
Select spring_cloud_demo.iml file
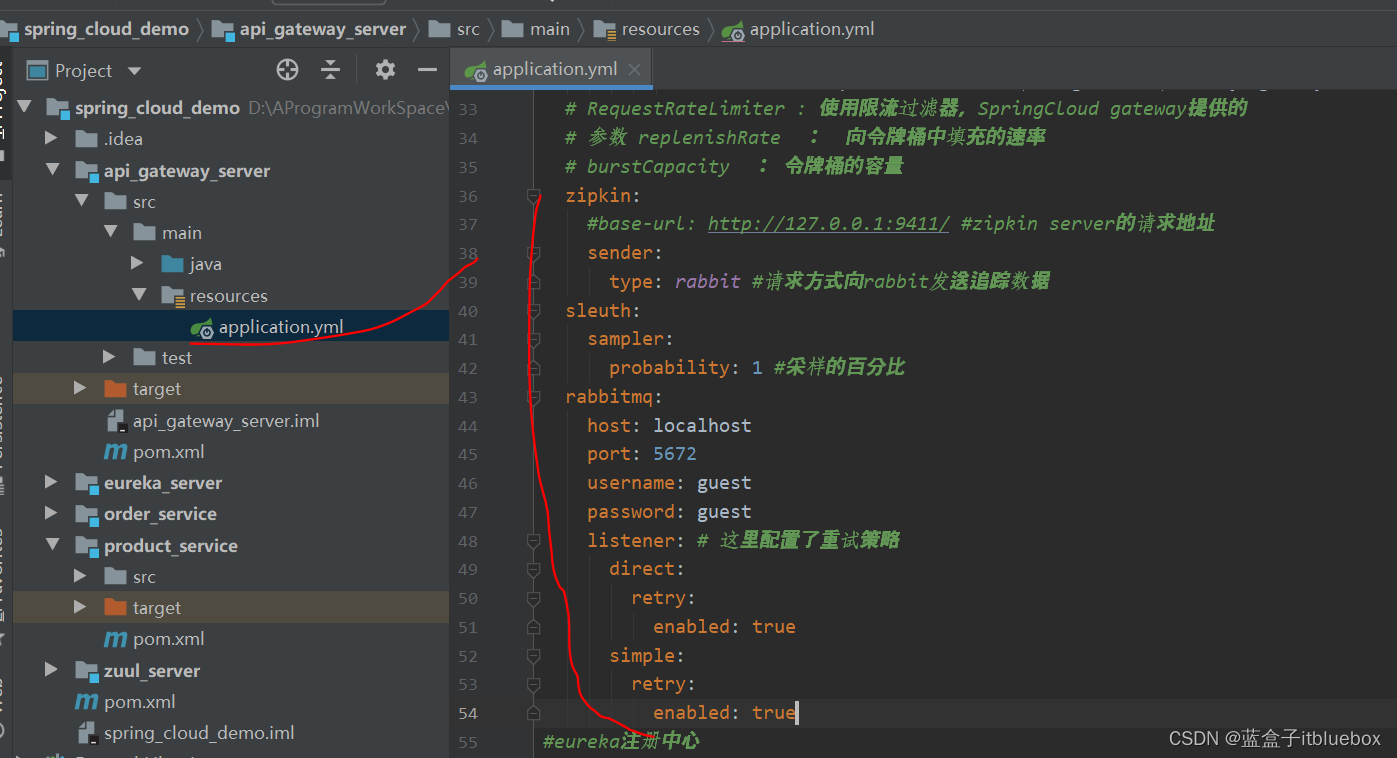coord(199,733)
